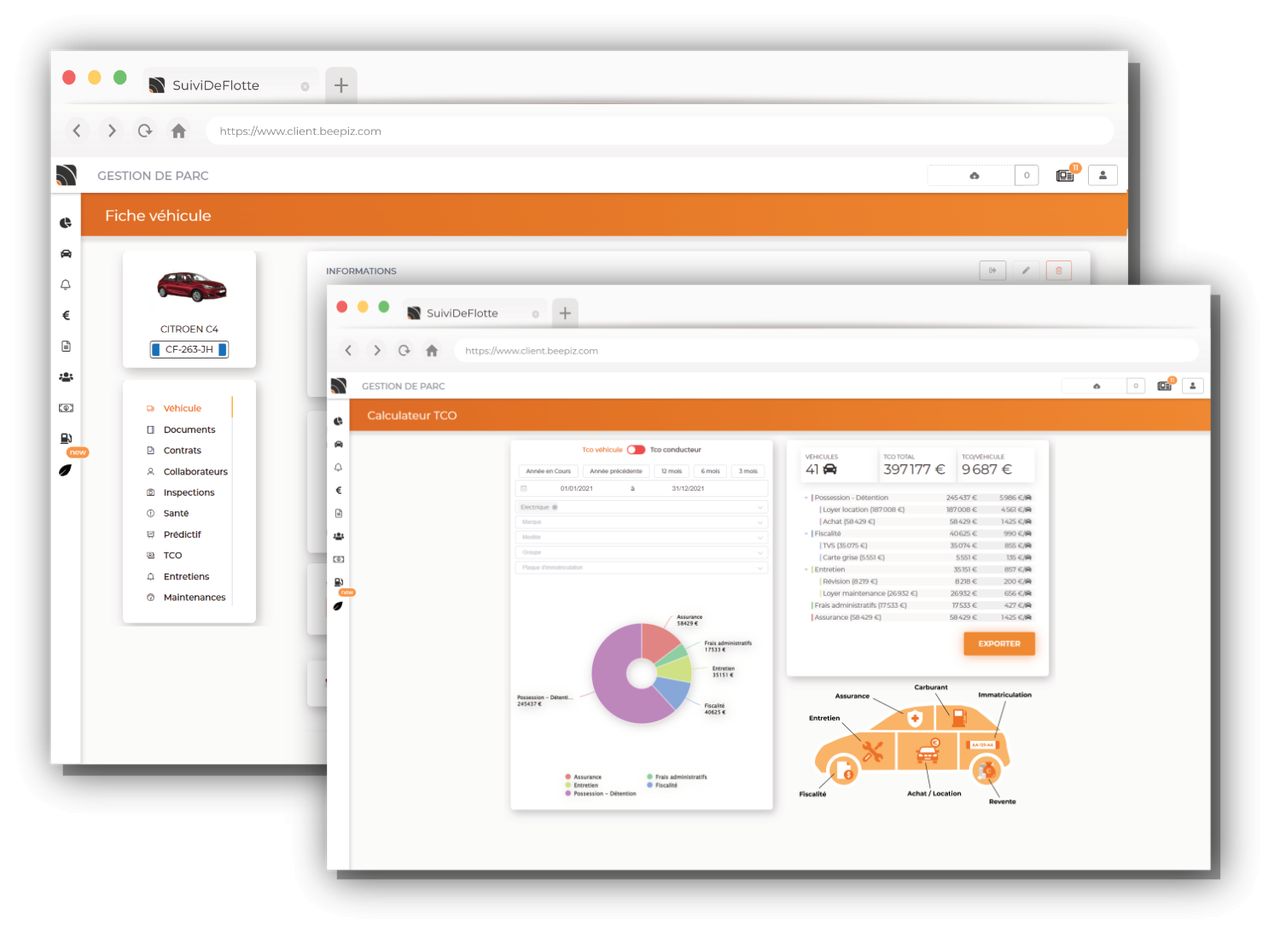This screenshot has height=939, width=1280.
Task: Click the pencil edit icon in Informations panel
Action: tap(1025, 270)
